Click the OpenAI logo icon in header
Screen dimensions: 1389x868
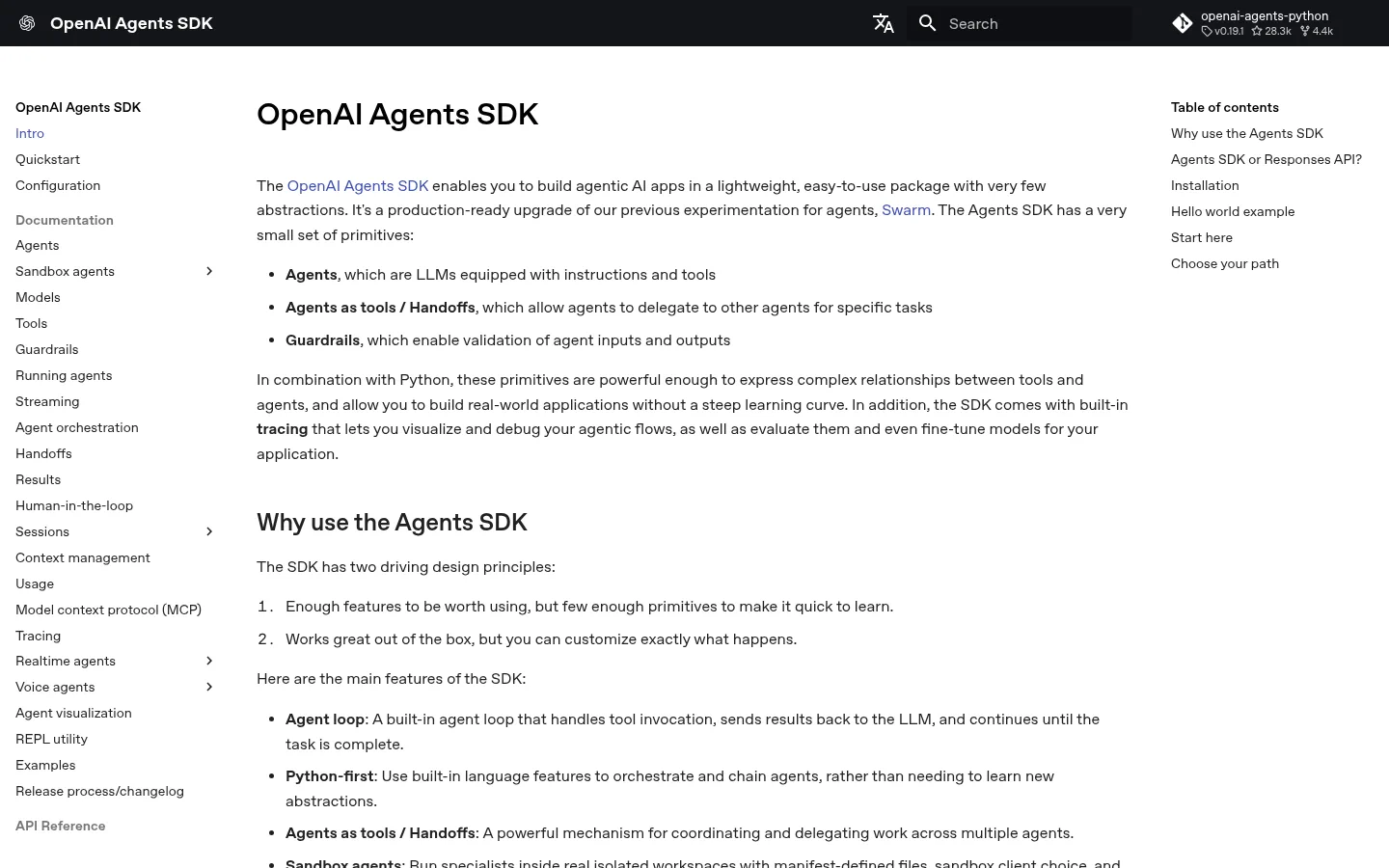pyautogui.click(x=27, y=23)
